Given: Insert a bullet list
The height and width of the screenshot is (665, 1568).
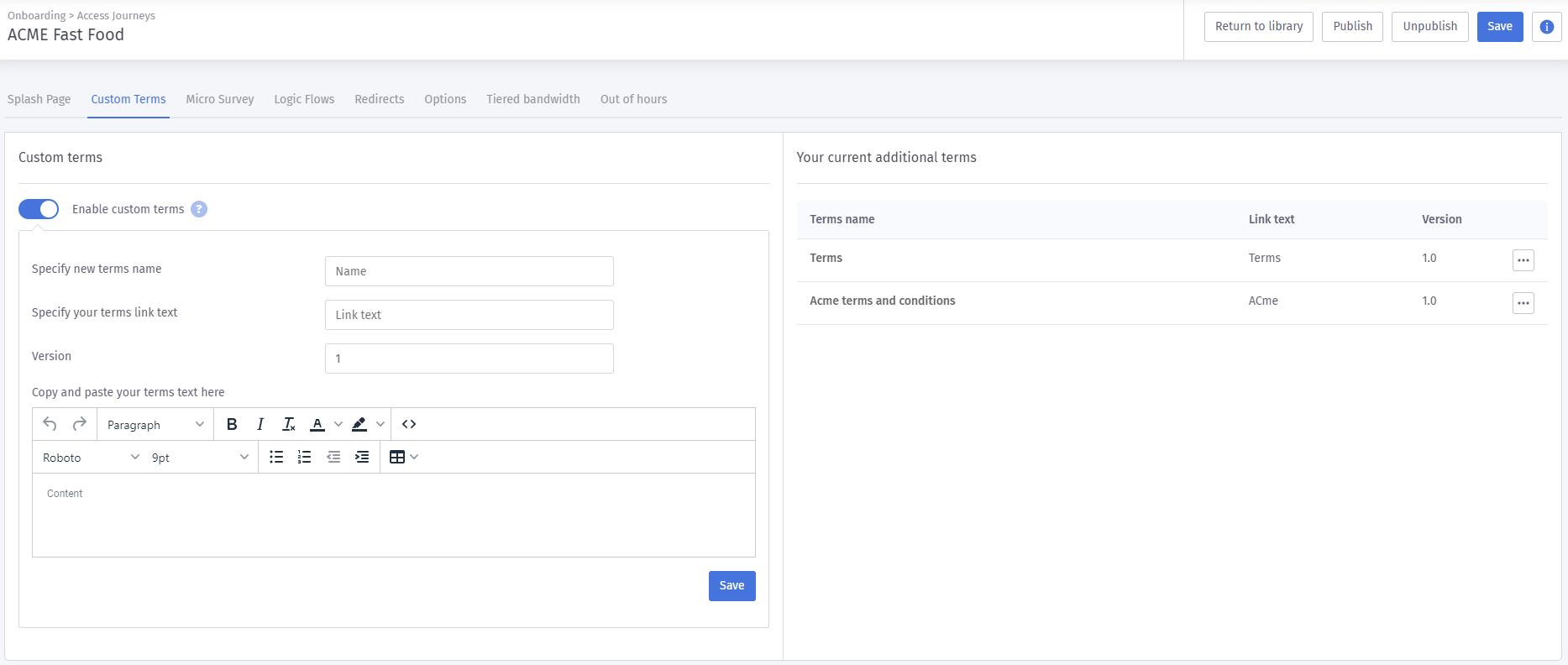Looking at the screenshot, I should 275,457.
